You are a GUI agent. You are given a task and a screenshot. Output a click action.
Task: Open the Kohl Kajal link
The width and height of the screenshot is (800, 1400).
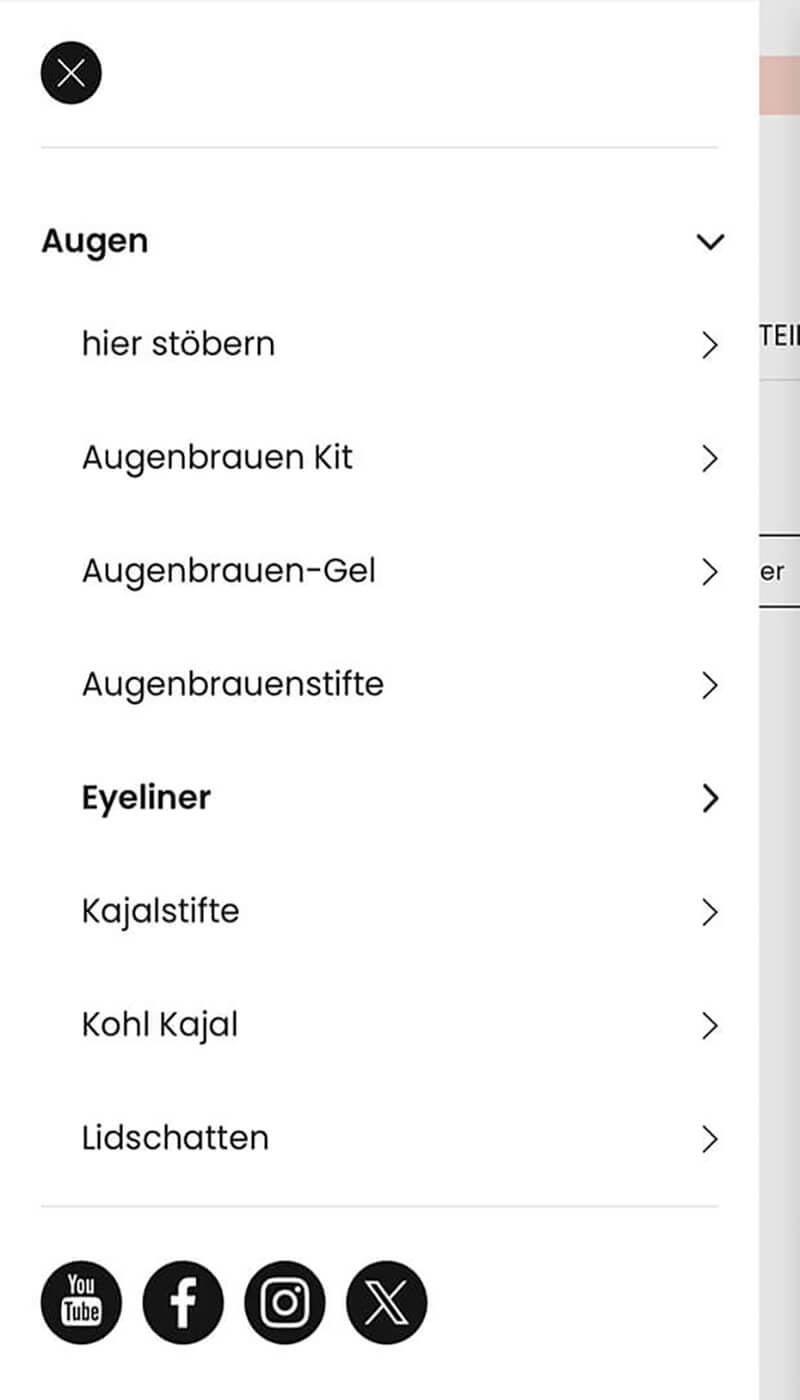pos(160,1025)
